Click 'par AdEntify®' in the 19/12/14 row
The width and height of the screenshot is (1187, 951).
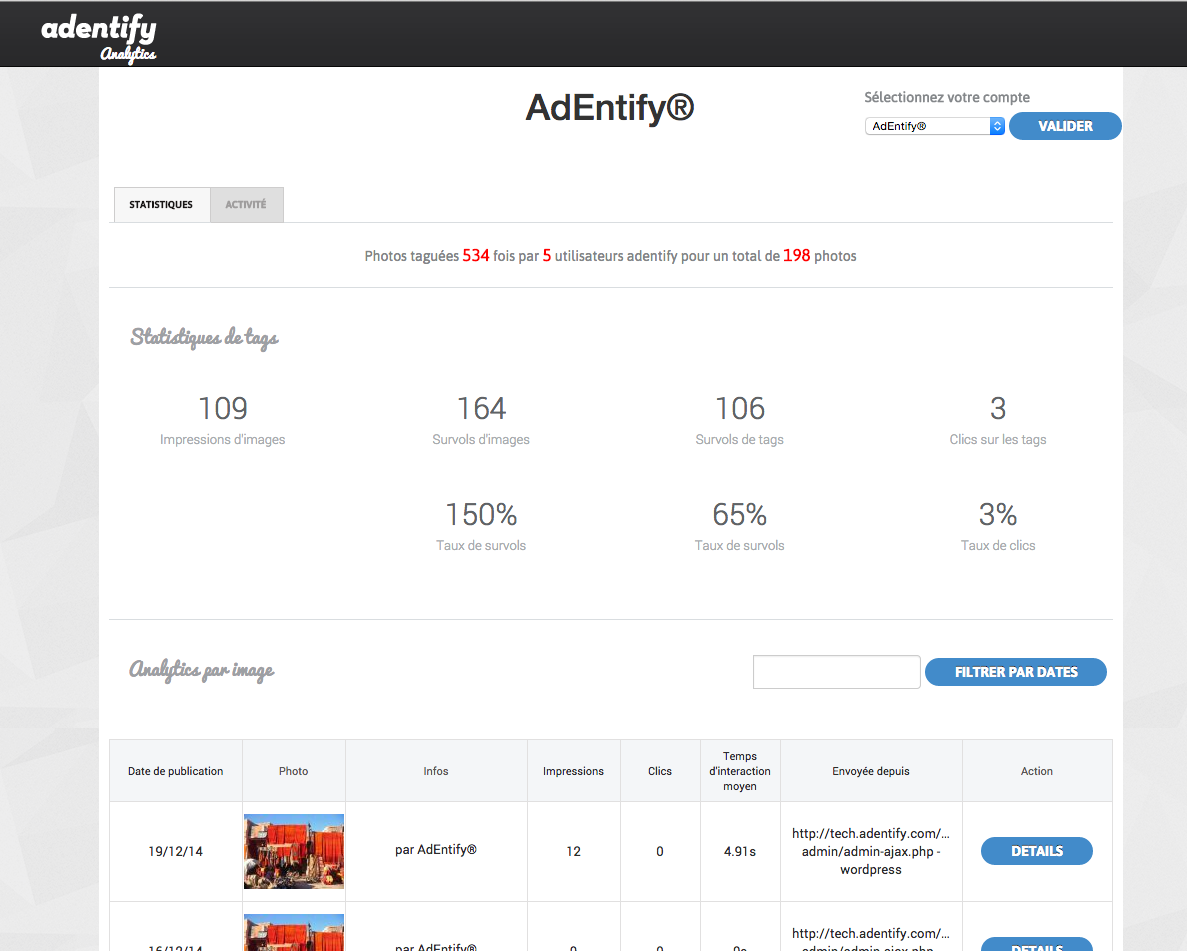coord(435,850)
